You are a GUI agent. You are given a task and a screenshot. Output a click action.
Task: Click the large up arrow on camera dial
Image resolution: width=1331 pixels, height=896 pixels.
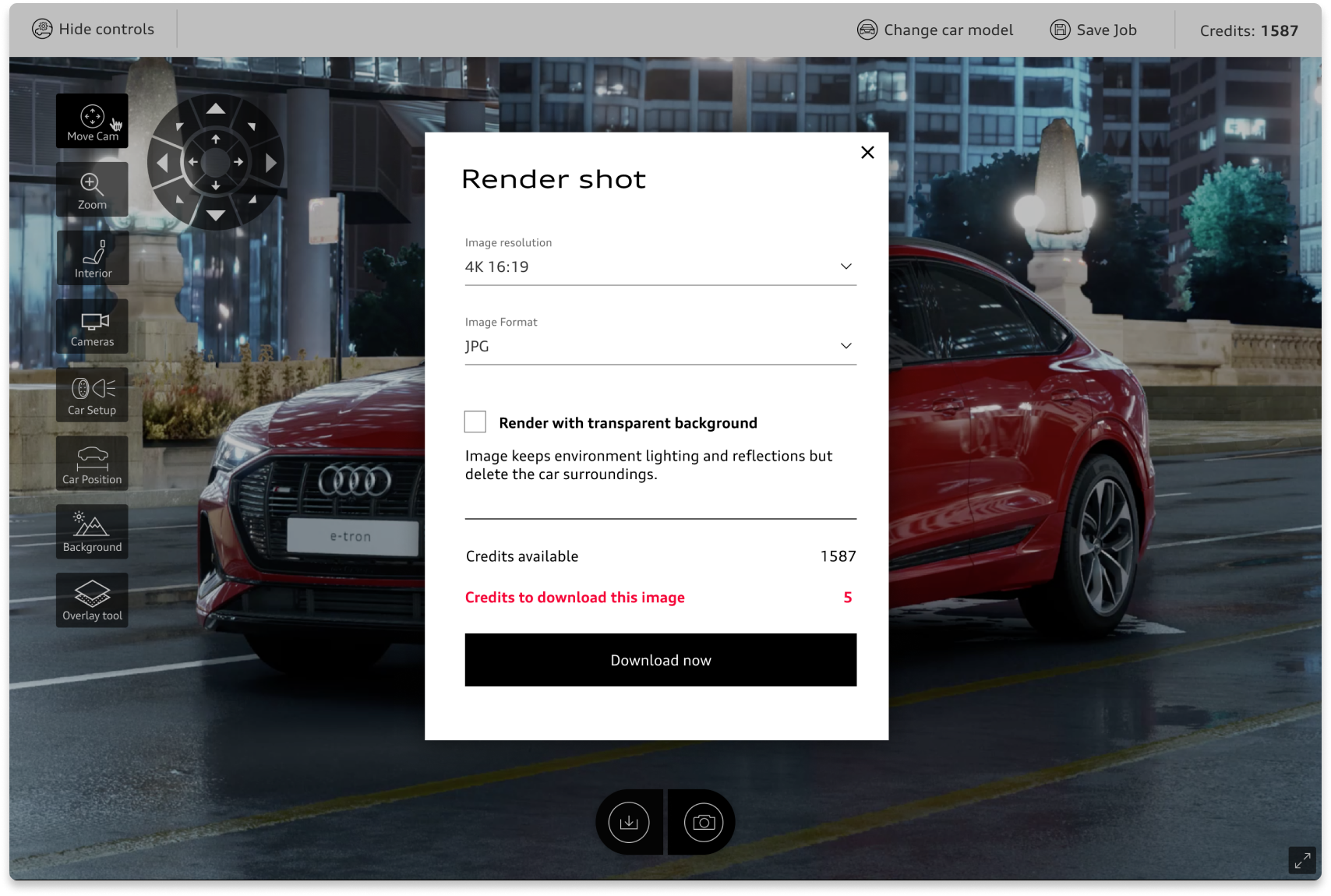(x=216, y=108)
